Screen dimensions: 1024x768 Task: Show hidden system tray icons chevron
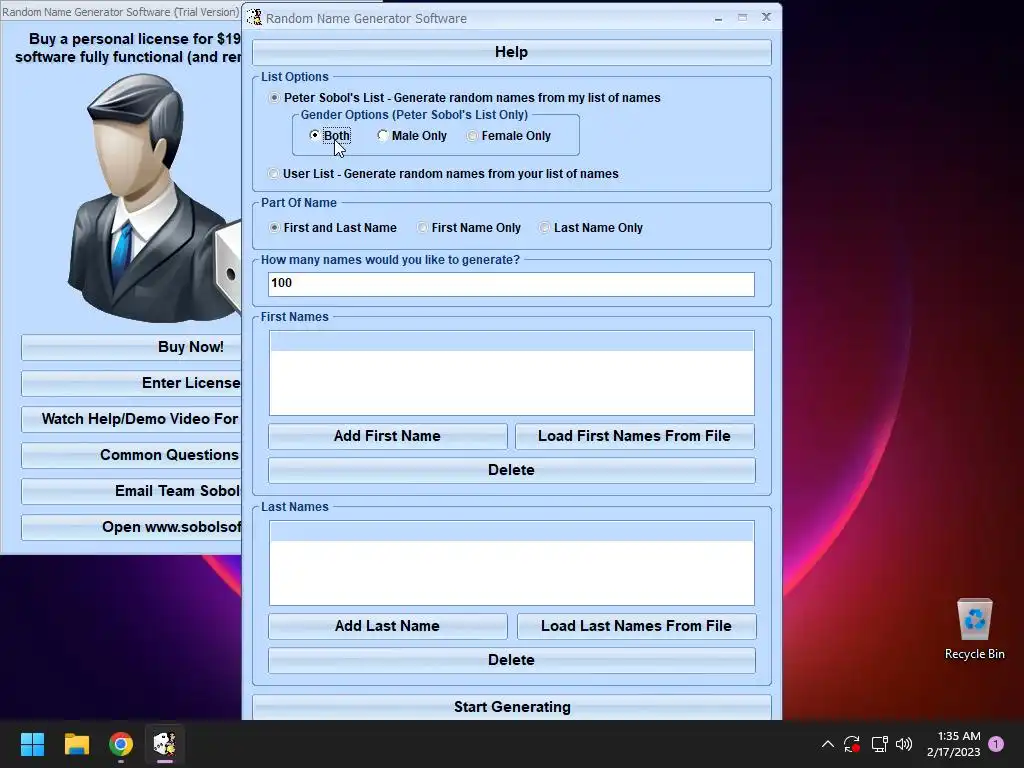tap(827, 744)
